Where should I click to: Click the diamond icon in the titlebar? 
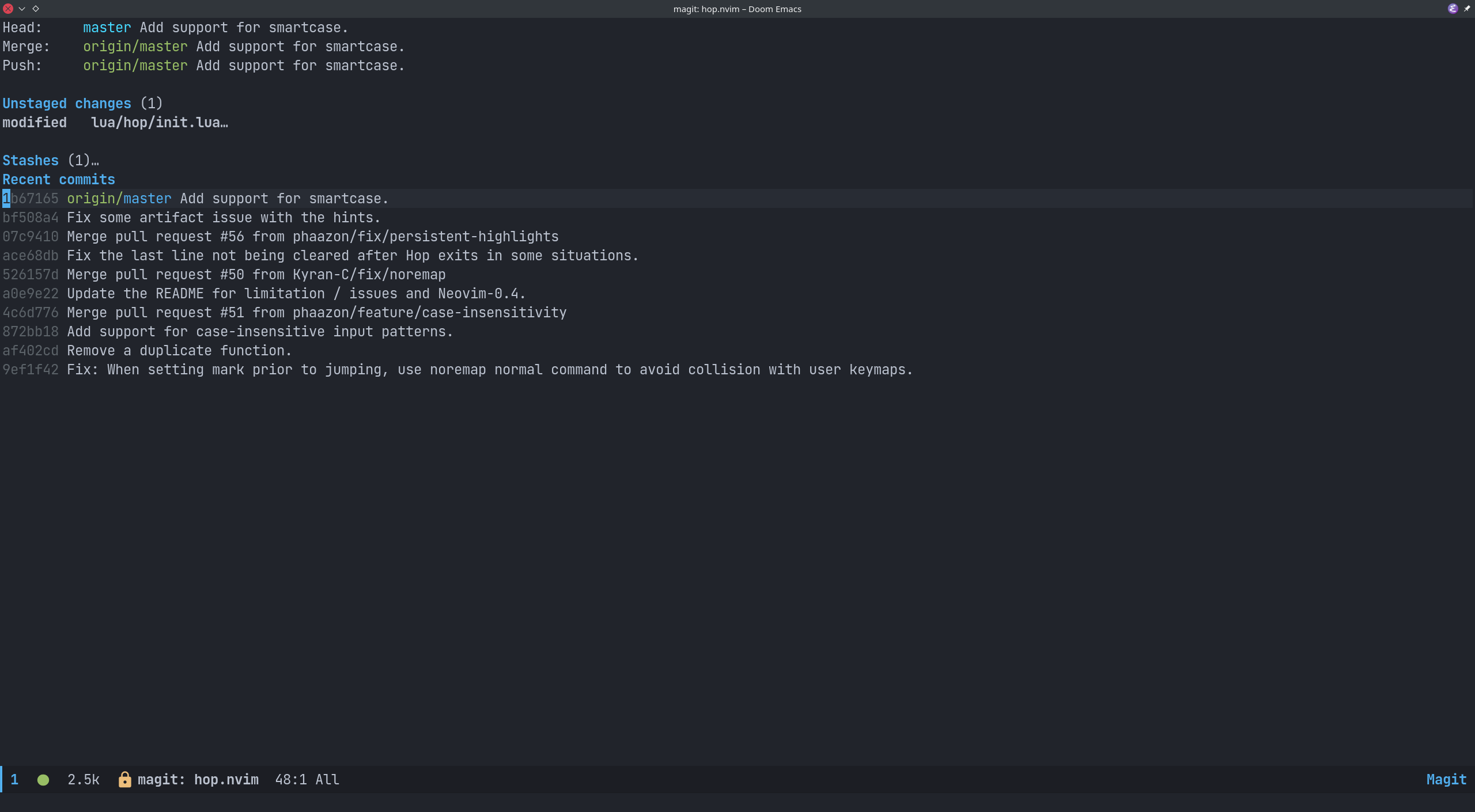point(36,9)
